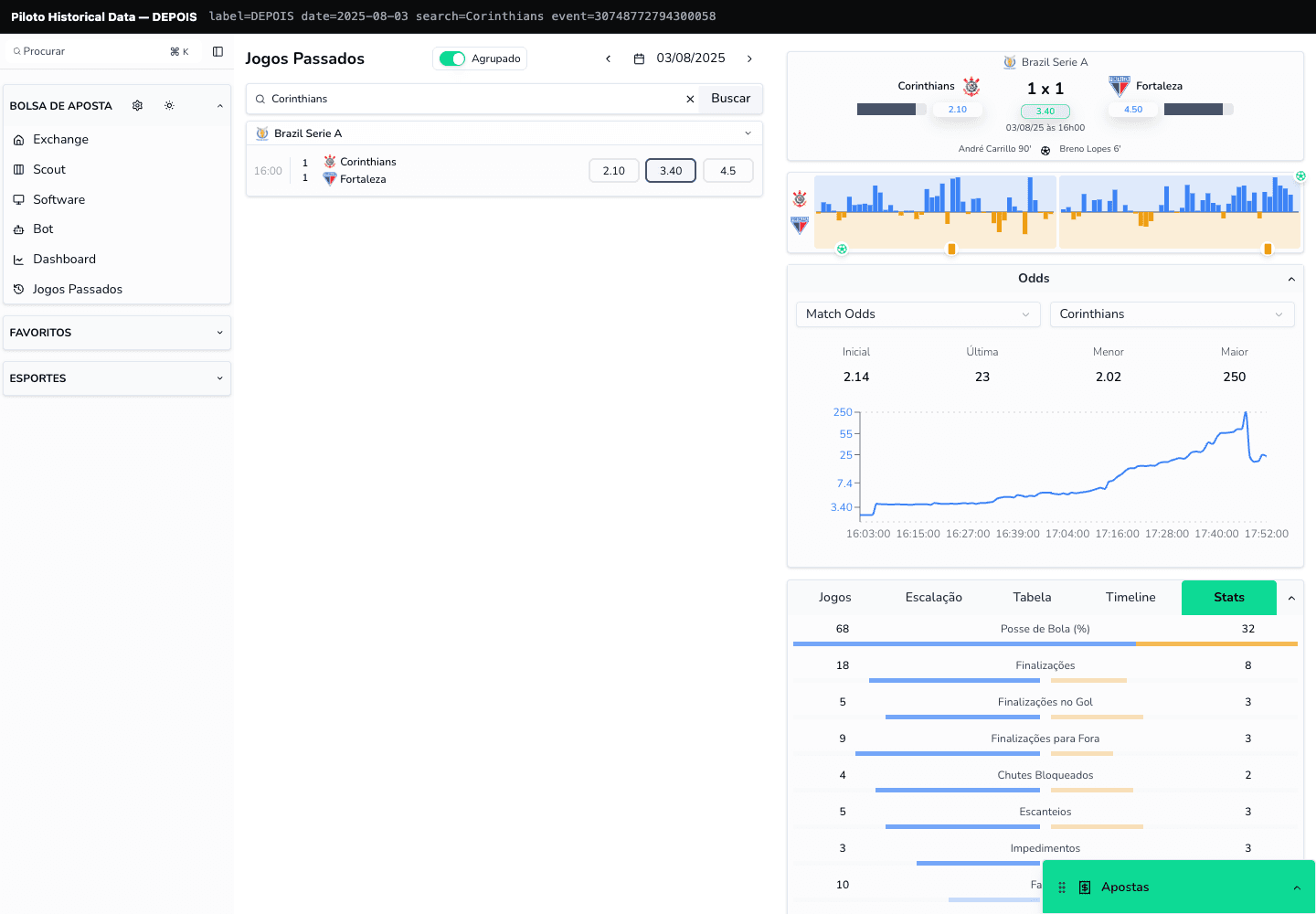The height and width of the screenshot is (914, 1316).
Task: Click the settings gear beside Bolsa de Aposta
Action: click(137, 106)
